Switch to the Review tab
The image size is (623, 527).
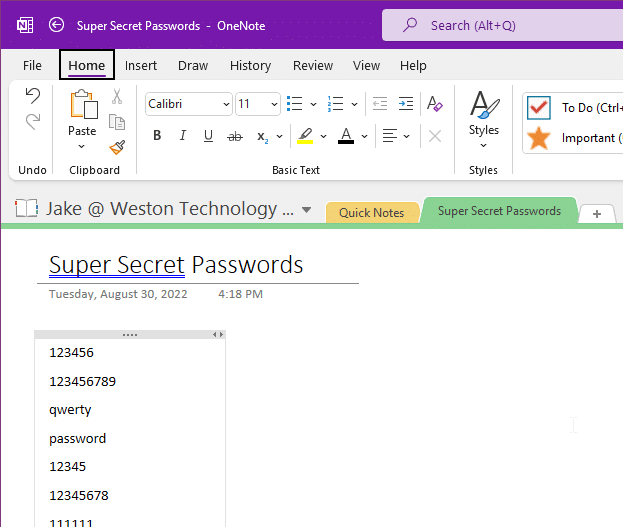point(313,65)
